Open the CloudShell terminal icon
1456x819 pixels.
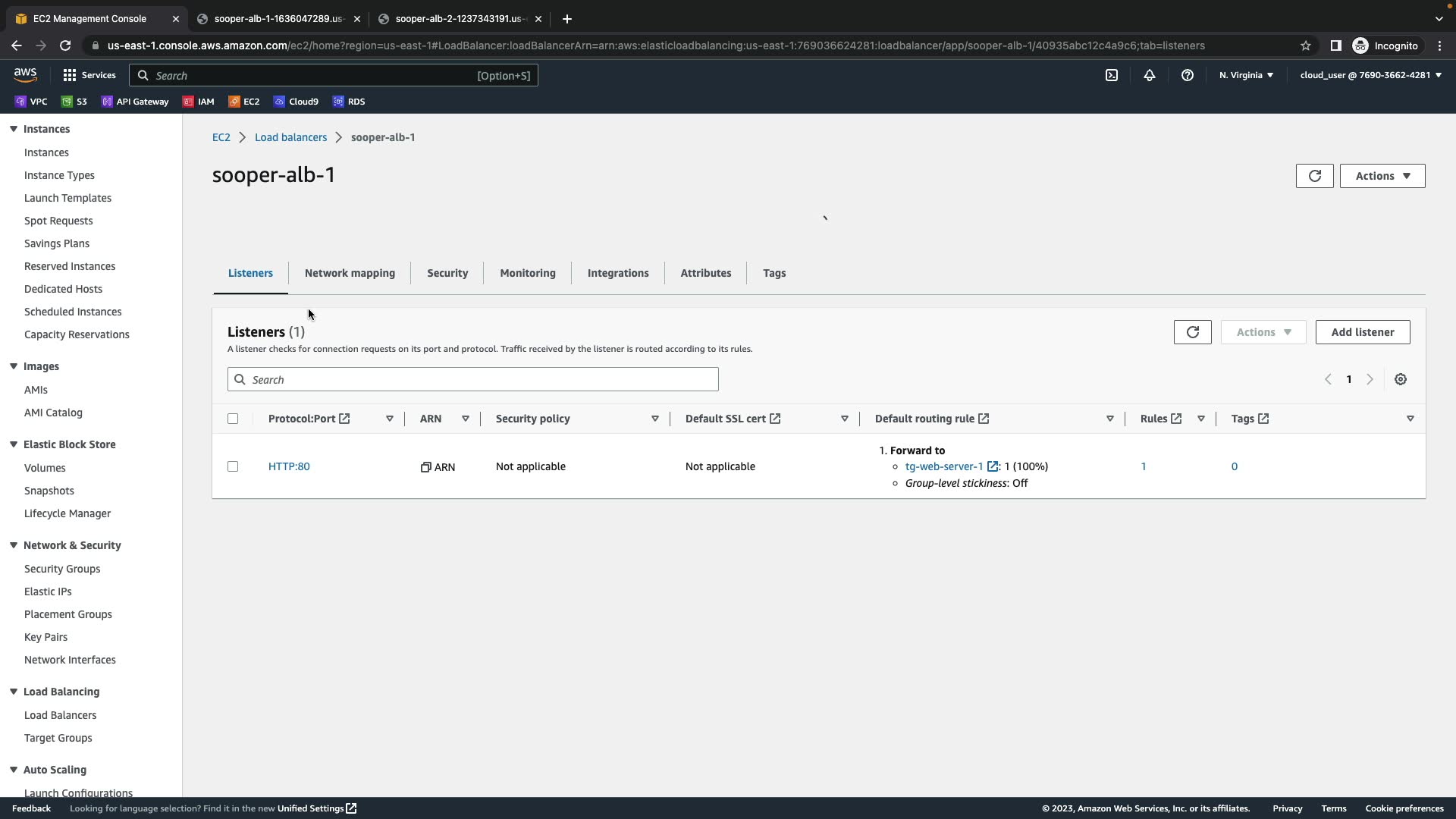(x=1111, y=75)
